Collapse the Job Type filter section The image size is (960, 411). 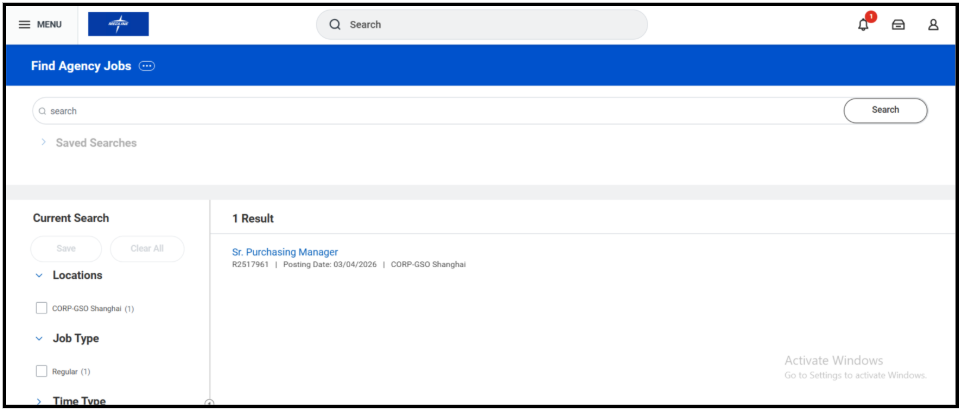pyautogui.click(x=39, y=339)
